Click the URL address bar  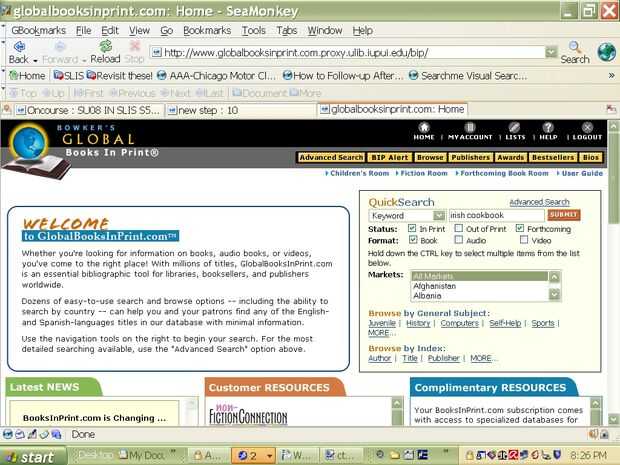coord(347,52)
